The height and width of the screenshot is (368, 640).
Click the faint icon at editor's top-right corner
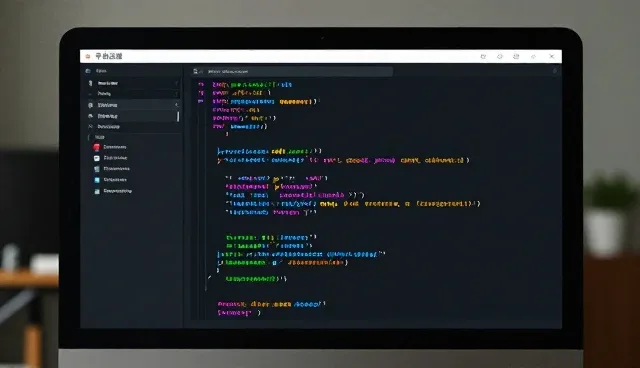(x=554, y=71)
